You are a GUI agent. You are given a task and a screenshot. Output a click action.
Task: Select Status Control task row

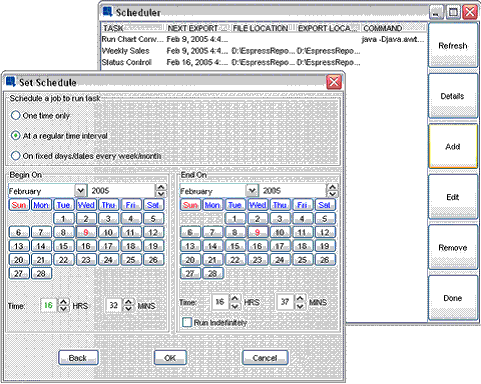264,62
